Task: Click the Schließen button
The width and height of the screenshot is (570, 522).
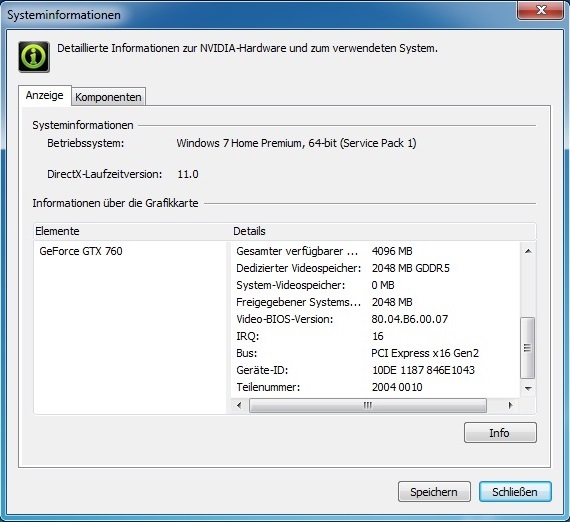Action: tap(515, 491)
